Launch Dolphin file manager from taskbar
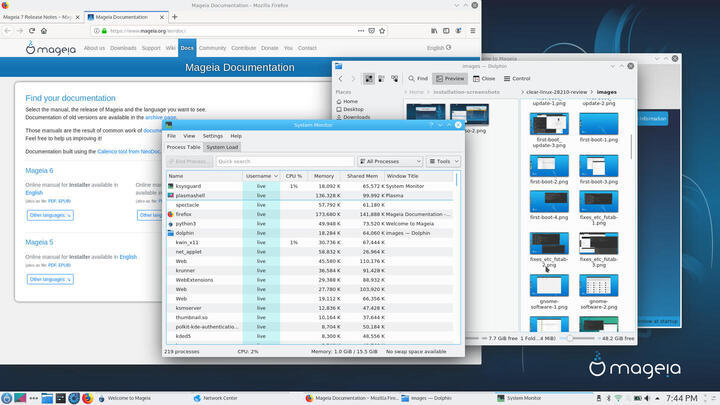 pos(47,398)
